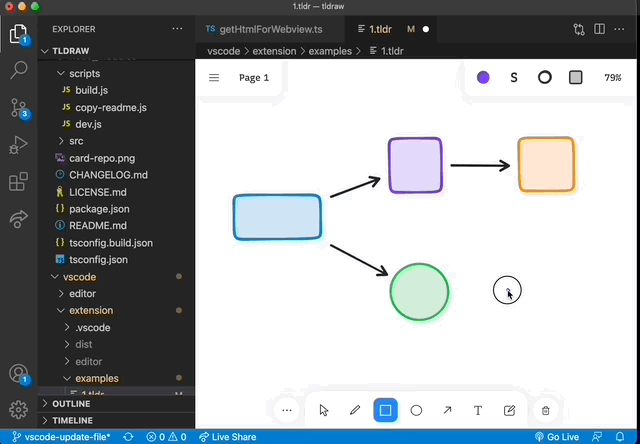Open the purple color style picker
This screenshot has width=640, height=444.
(x=483, y=78)
